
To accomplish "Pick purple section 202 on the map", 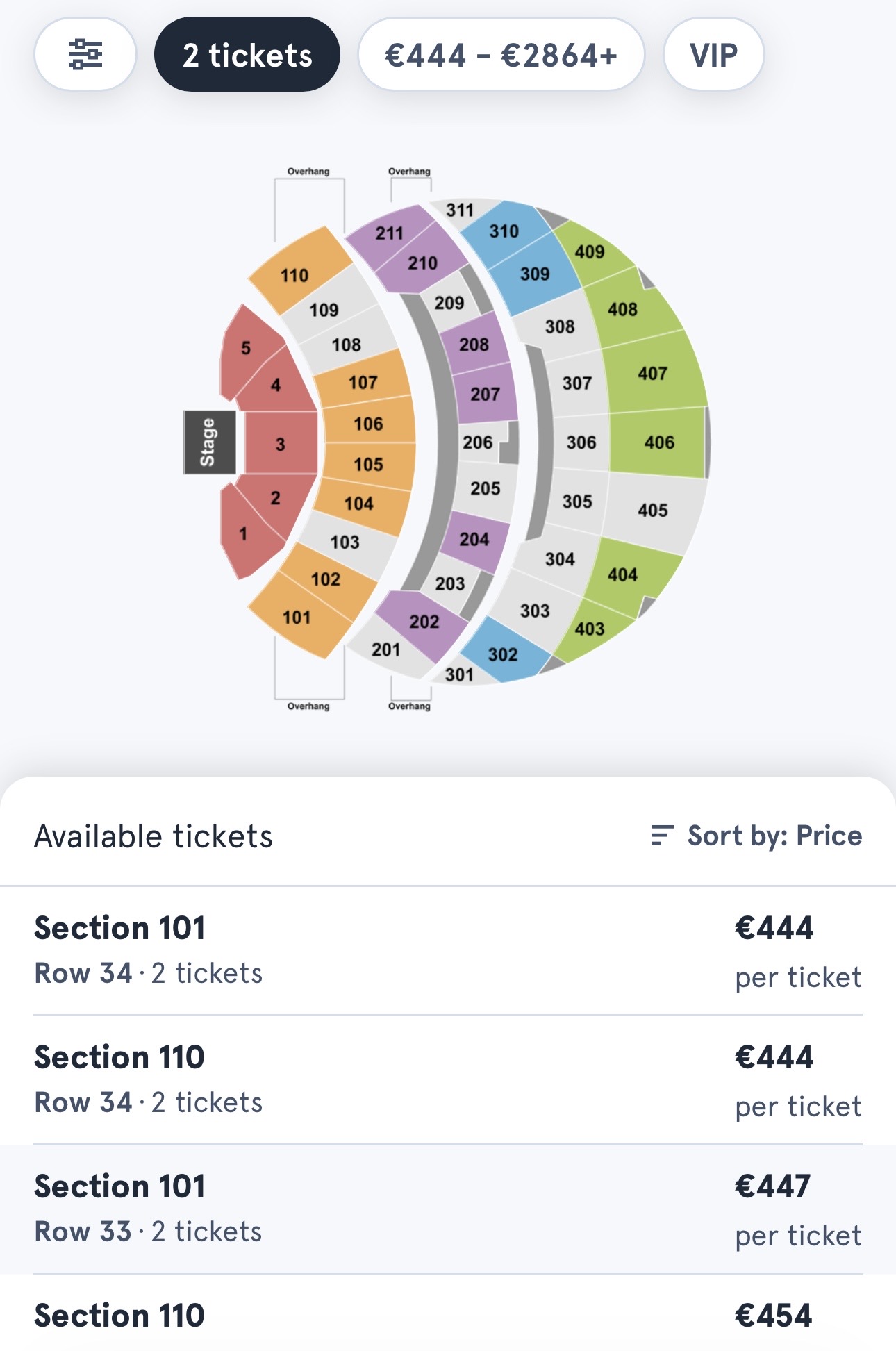I will [x=424, y=621].
